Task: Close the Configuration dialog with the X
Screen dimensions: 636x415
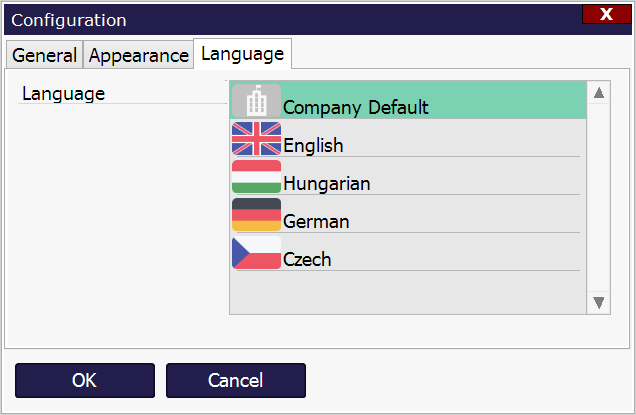Action: 605,14
